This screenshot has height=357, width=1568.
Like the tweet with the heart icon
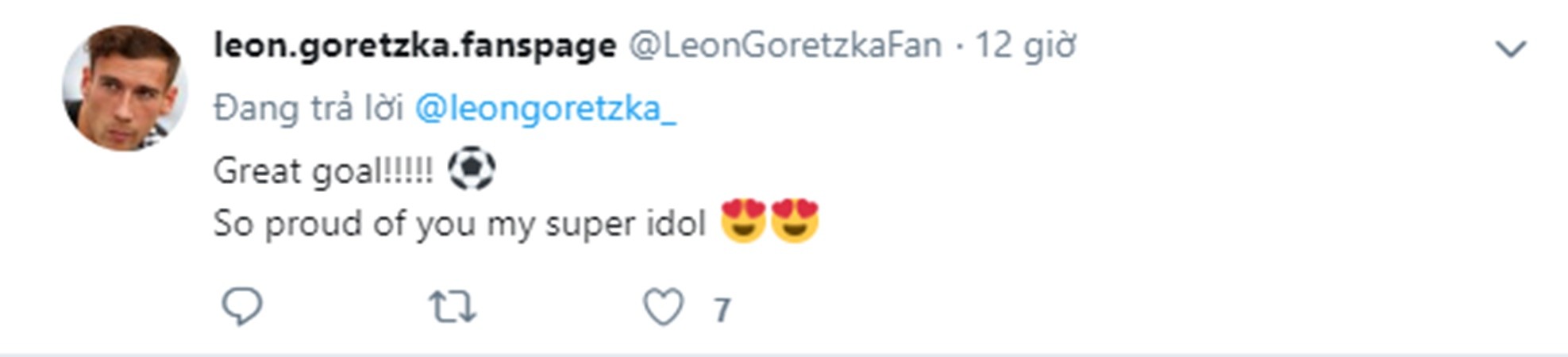(663, 307)
